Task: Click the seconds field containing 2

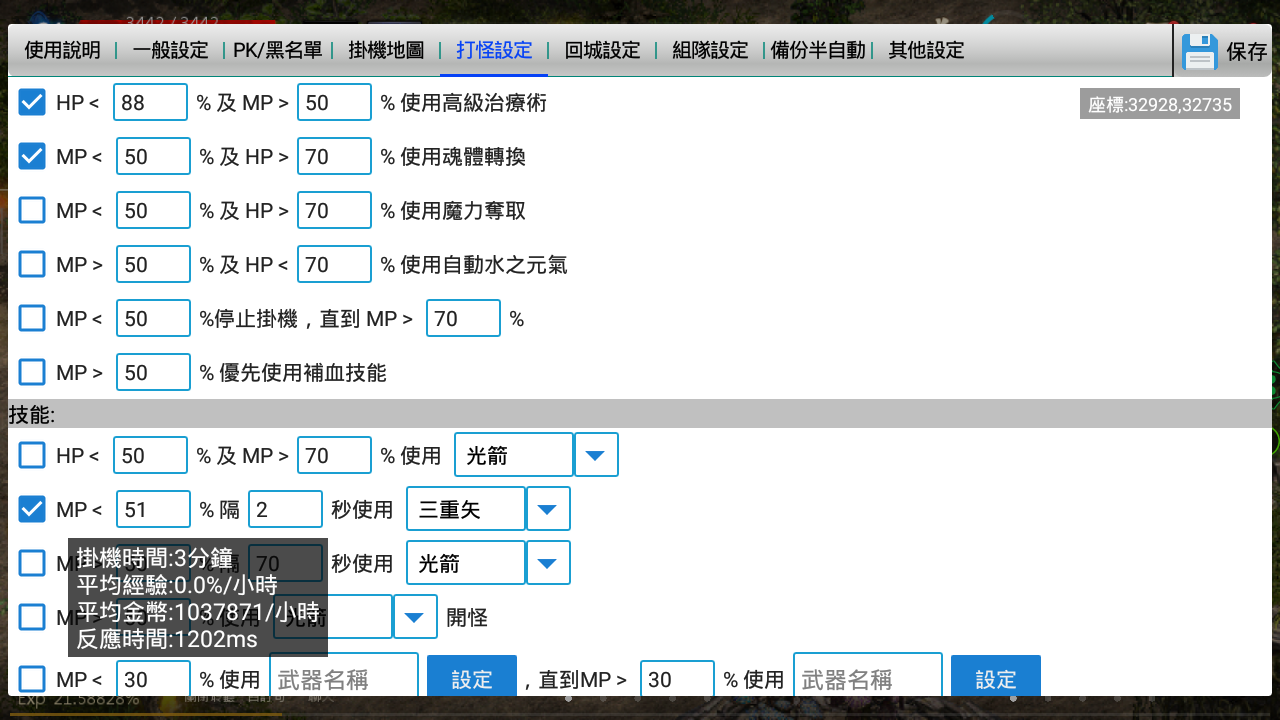Action: [x=285, y=509]
